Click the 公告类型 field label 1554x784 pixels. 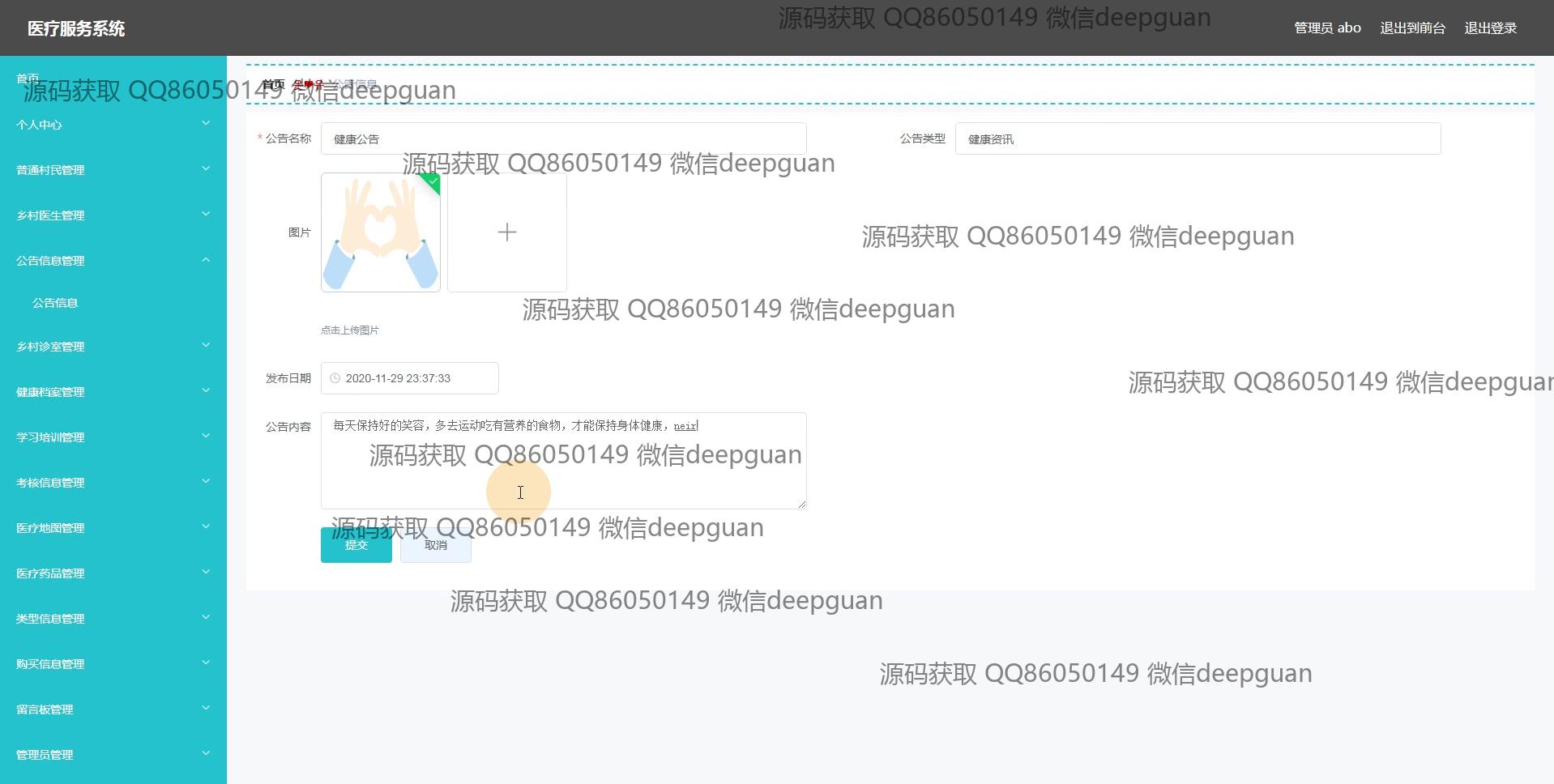click(x=923, y=138)
